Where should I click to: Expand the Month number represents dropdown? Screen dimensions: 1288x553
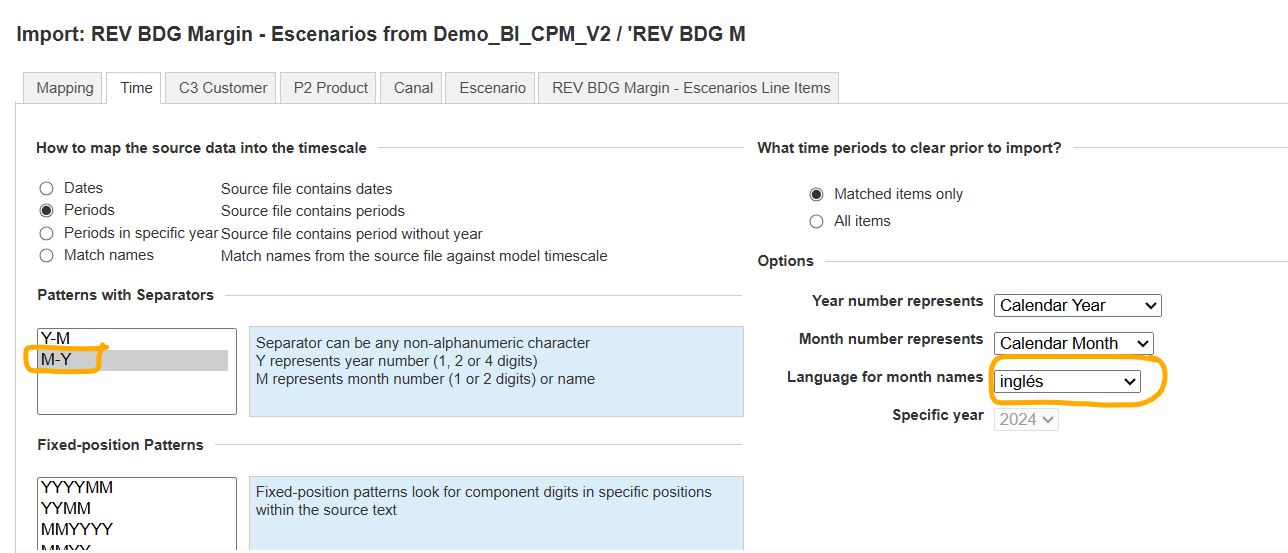pos(1073,343)
